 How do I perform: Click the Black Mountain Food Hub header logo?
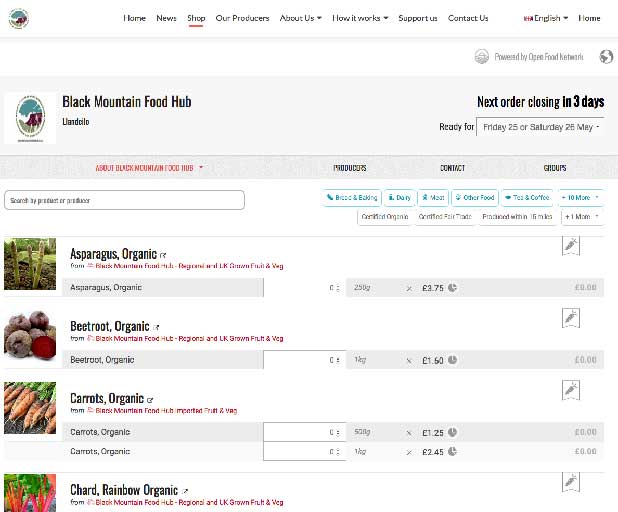[30, 118]
